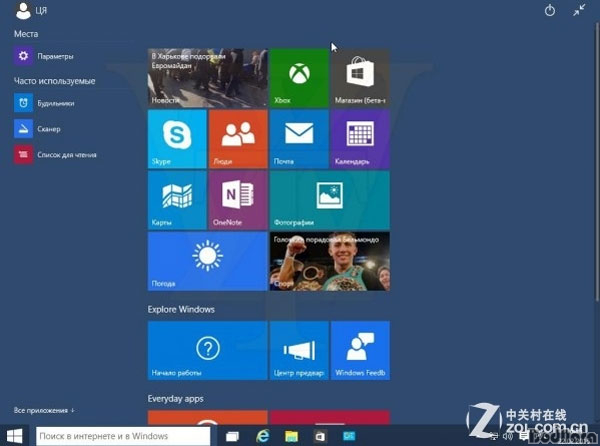Click the Часто используемые heading

(54, 81)
